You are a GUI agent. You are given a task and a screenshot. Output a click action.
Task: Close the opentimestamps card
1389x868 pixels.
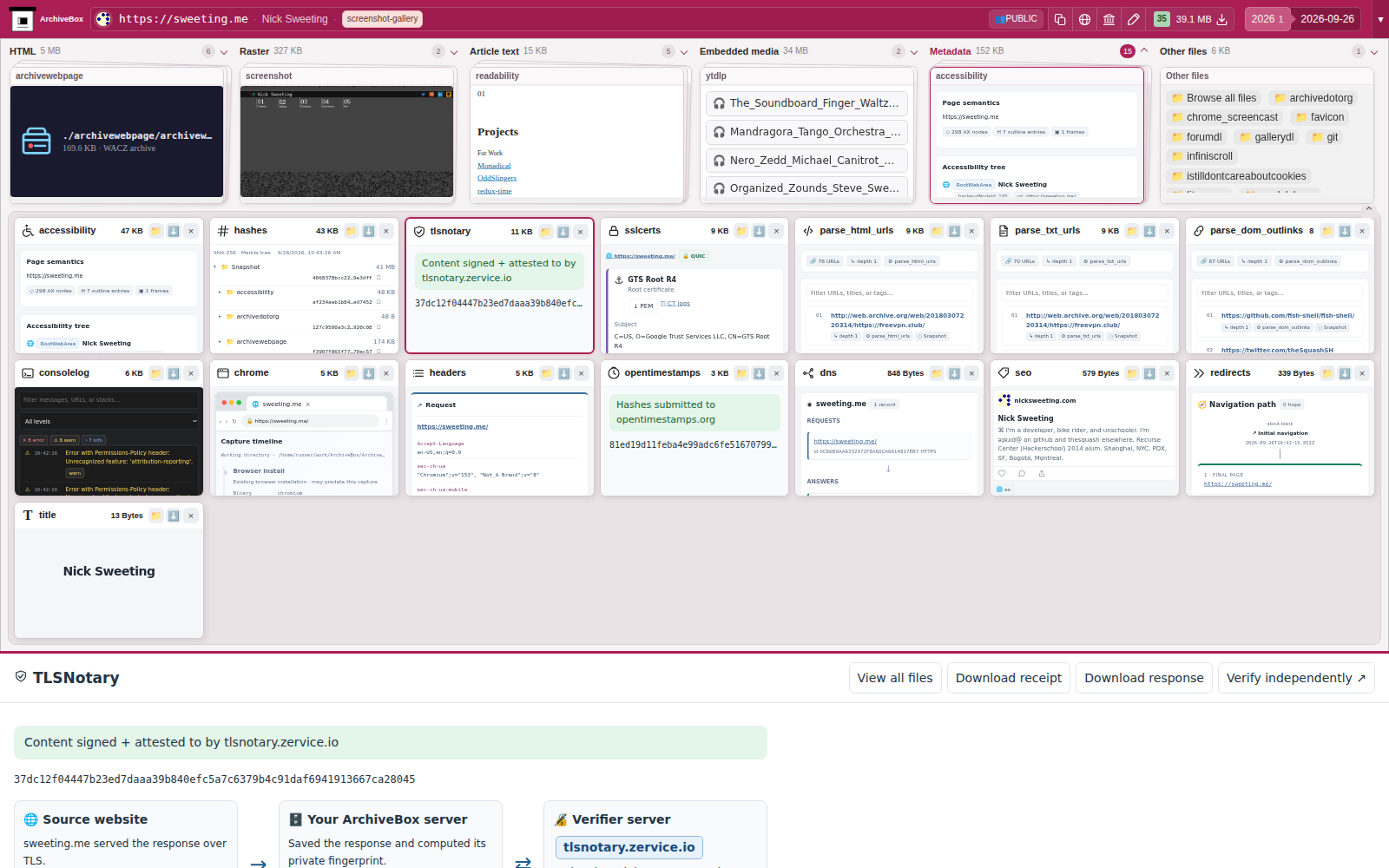click(x=777, y=373)
